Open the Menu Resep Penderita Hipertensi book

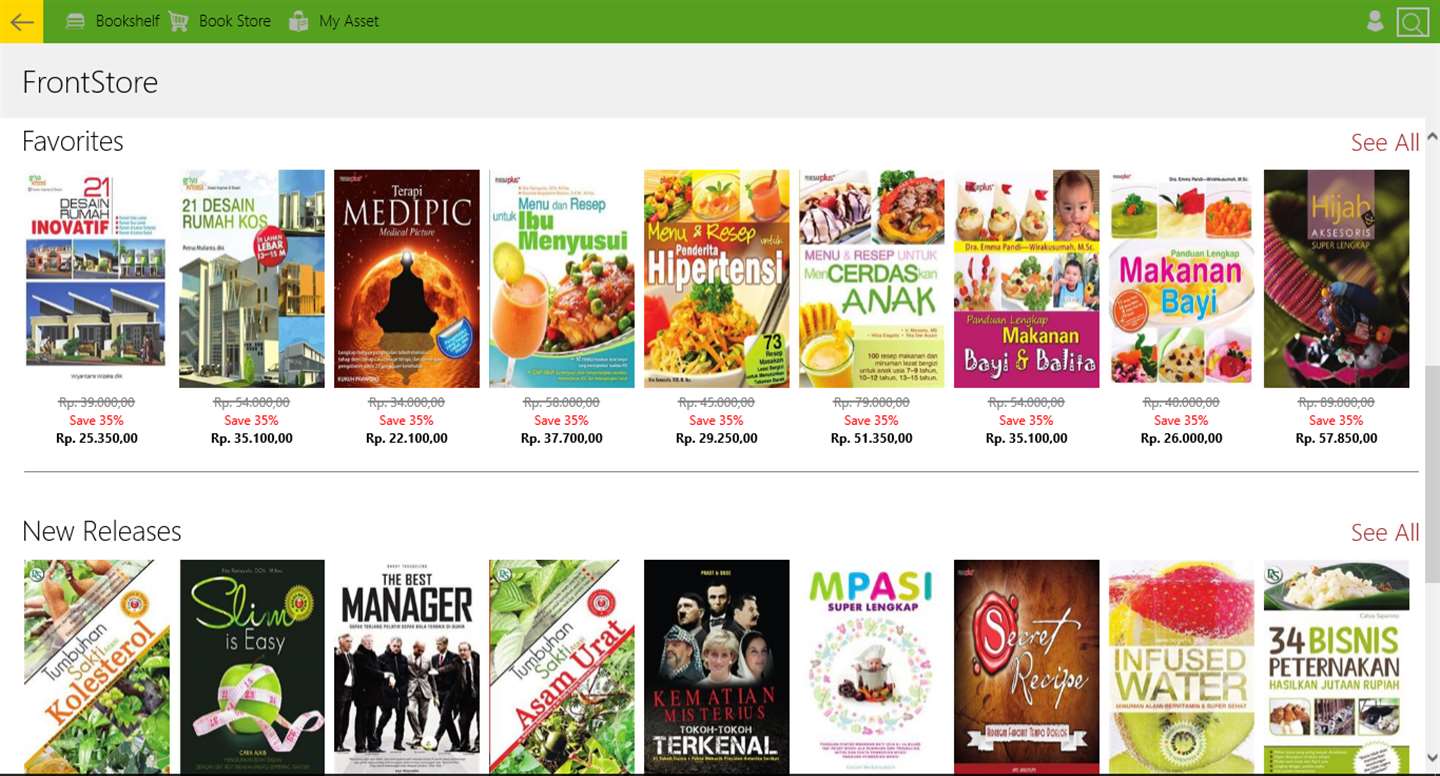coord(717,279)
